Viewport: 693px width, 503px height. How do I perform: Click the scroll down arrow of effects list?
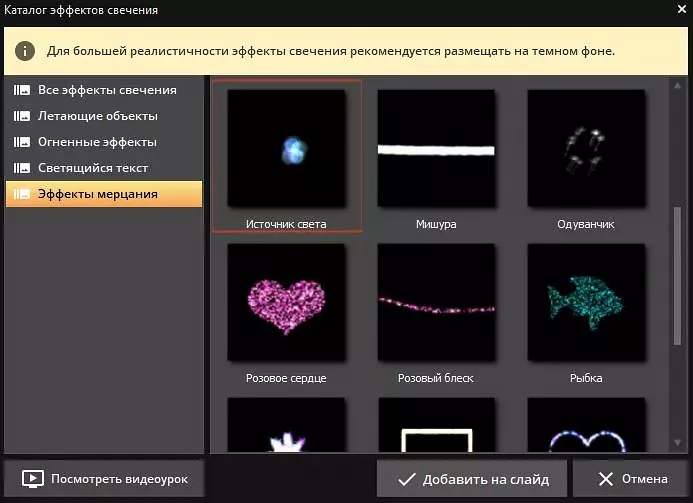point(678,442)
